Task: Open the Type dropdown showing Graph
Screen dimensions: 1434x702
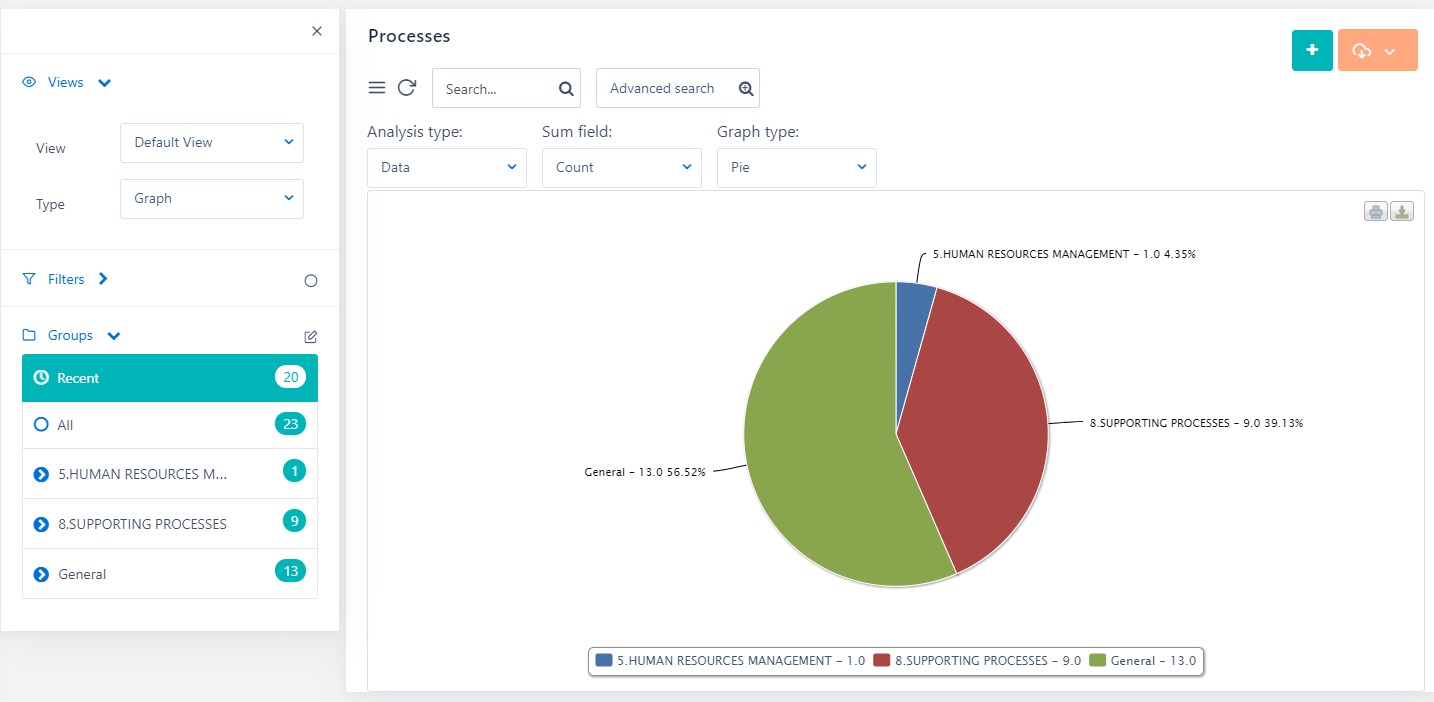Action: [212, 199]
